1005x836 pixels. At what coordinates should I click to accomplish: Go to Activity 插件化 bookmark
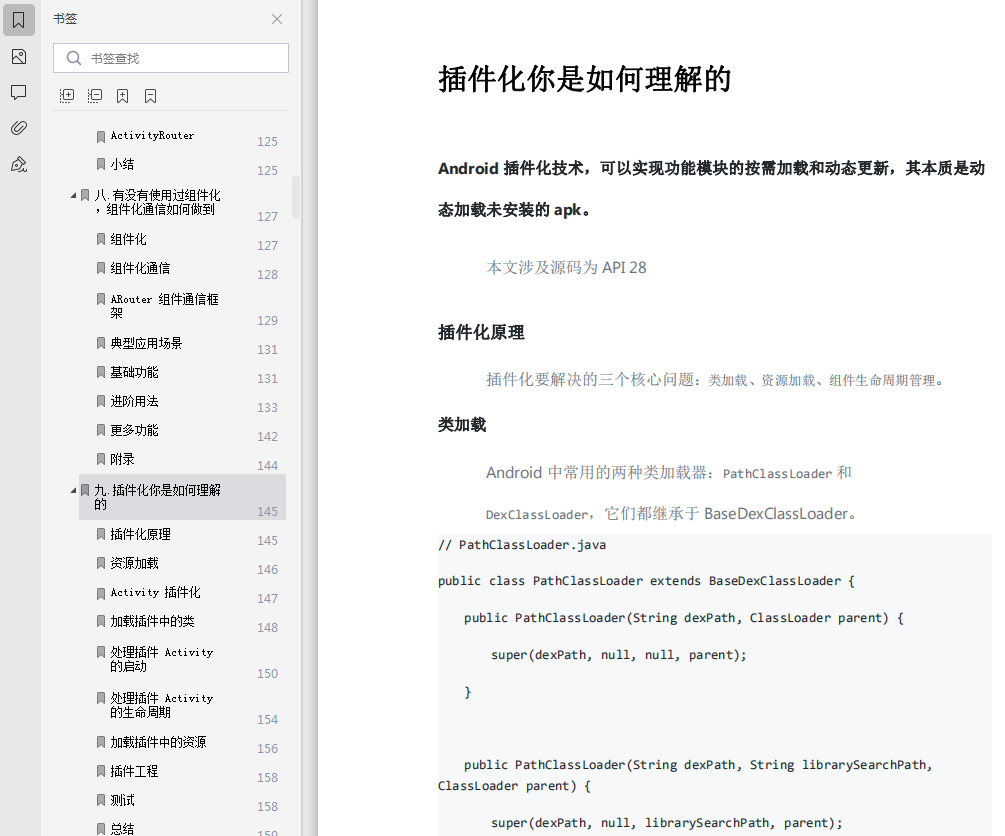pyautogui.click(x=155, y=592)
